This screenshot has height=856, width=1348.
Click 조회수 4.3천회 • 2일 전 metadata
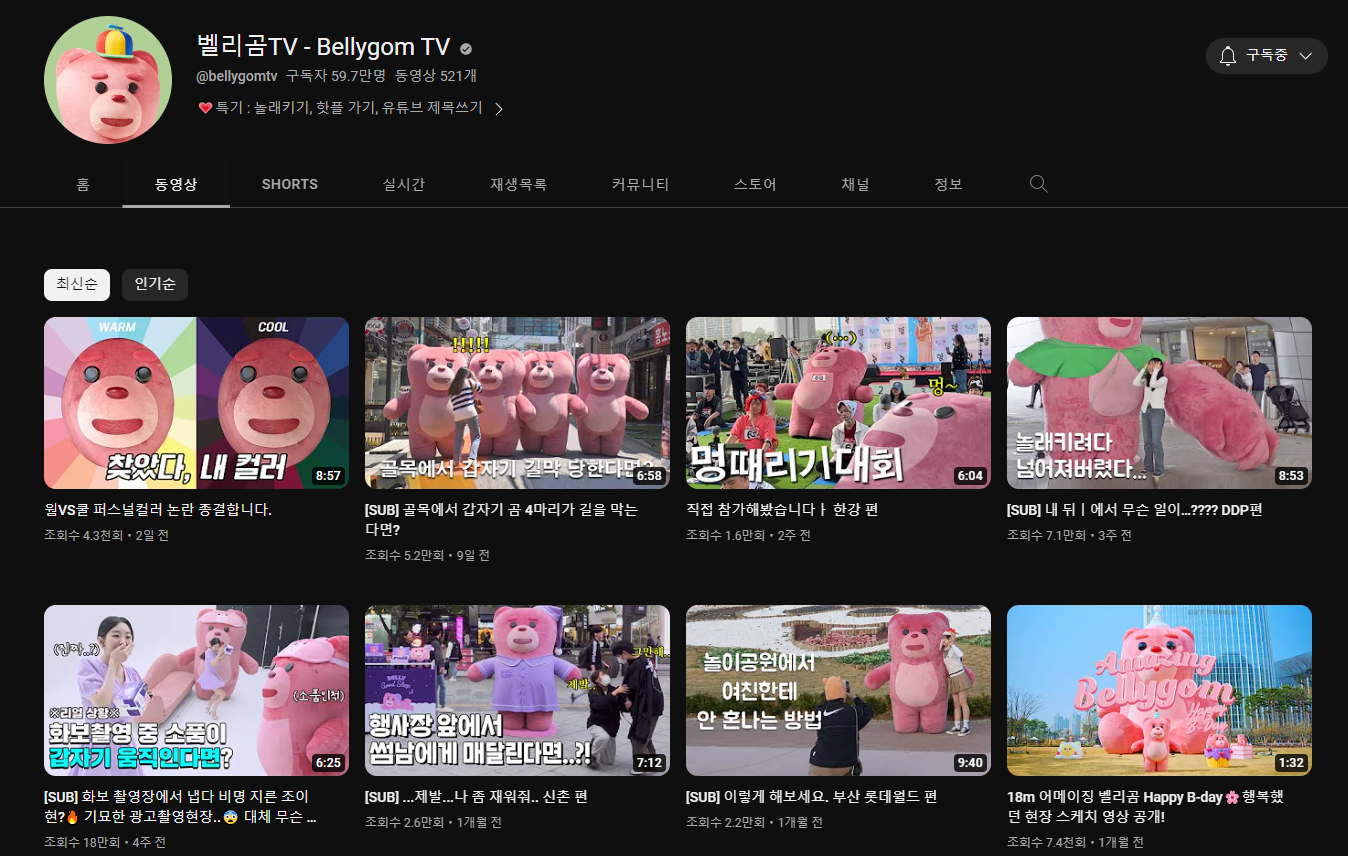[x=106, y=536]
